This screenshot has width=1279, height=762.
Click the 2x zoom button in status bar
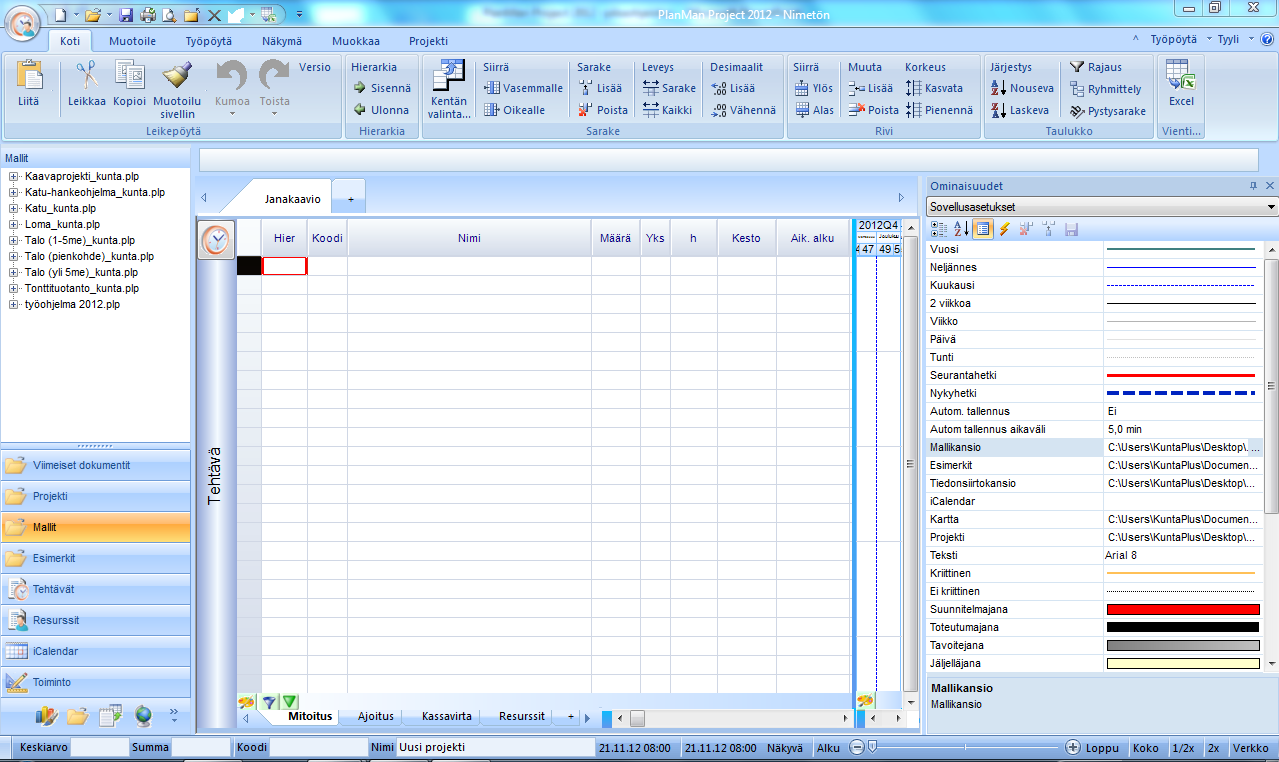click(x=1213, y=747)
